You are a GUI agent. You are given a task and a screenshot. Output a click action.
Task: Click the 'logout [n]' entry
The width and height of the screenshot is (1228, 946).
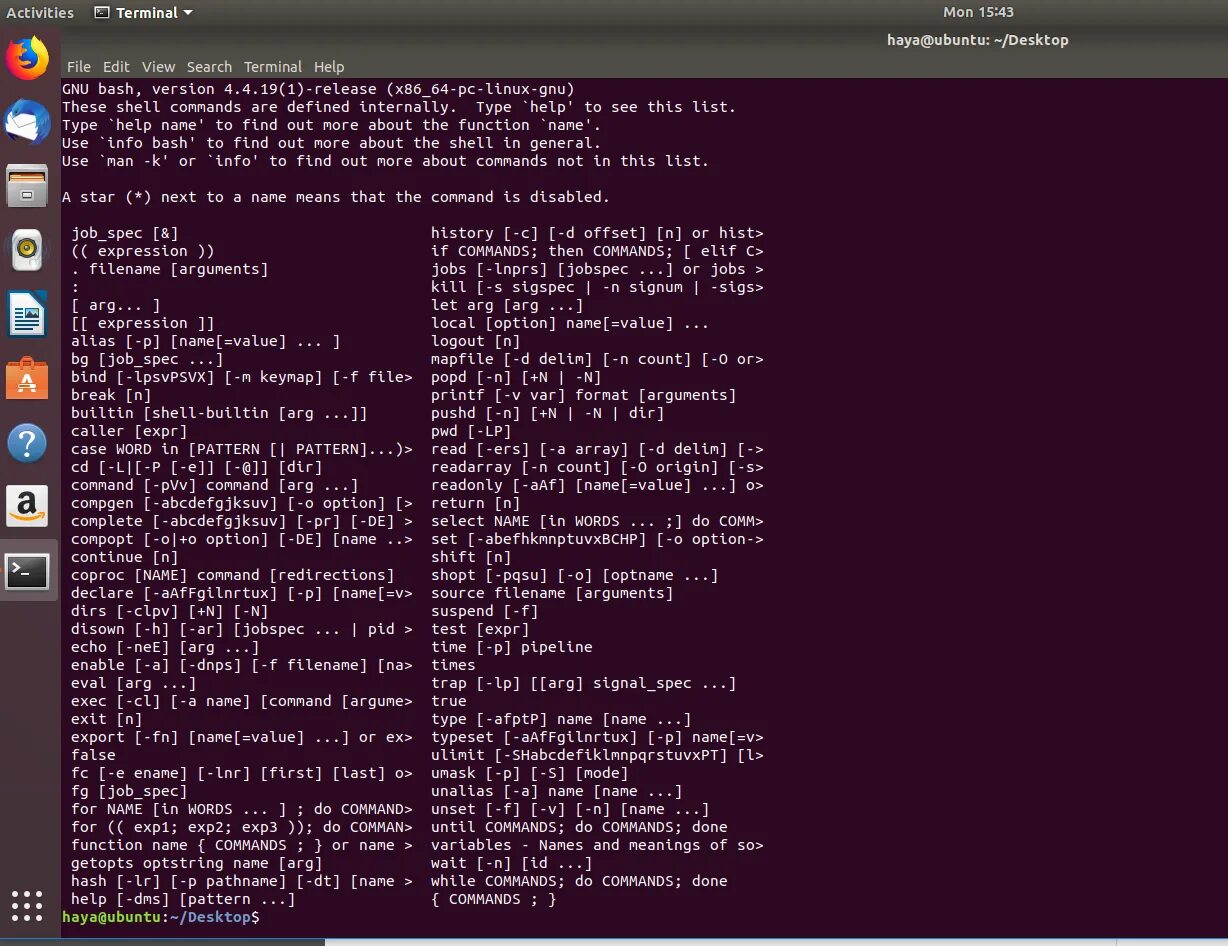click(476, 341)
